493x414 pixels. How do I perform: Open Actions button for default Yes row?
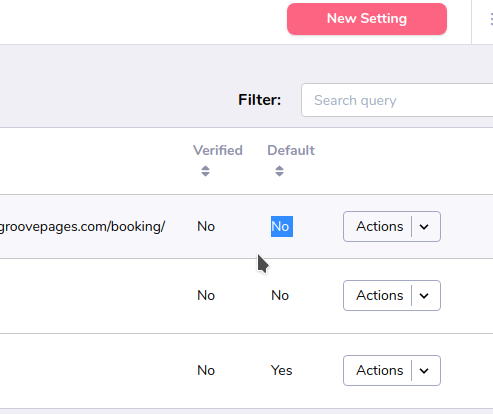(x=380, y=370)
